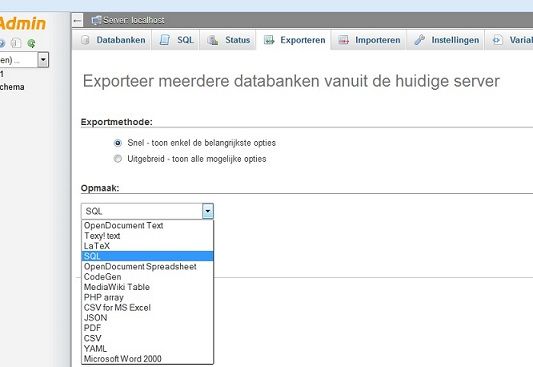This screenshot has width=533, height=367.
Task: Switch to the Importeren tab
Action: click(x=368, y=40)
